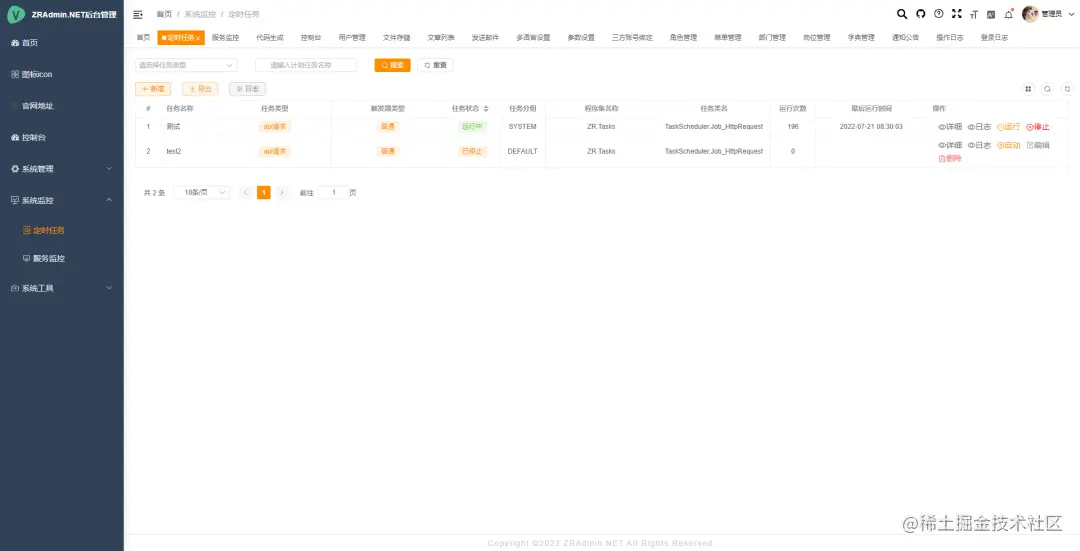Click 删除 for the test2 task
The image size is (1080, 551).
pos(950,158)
